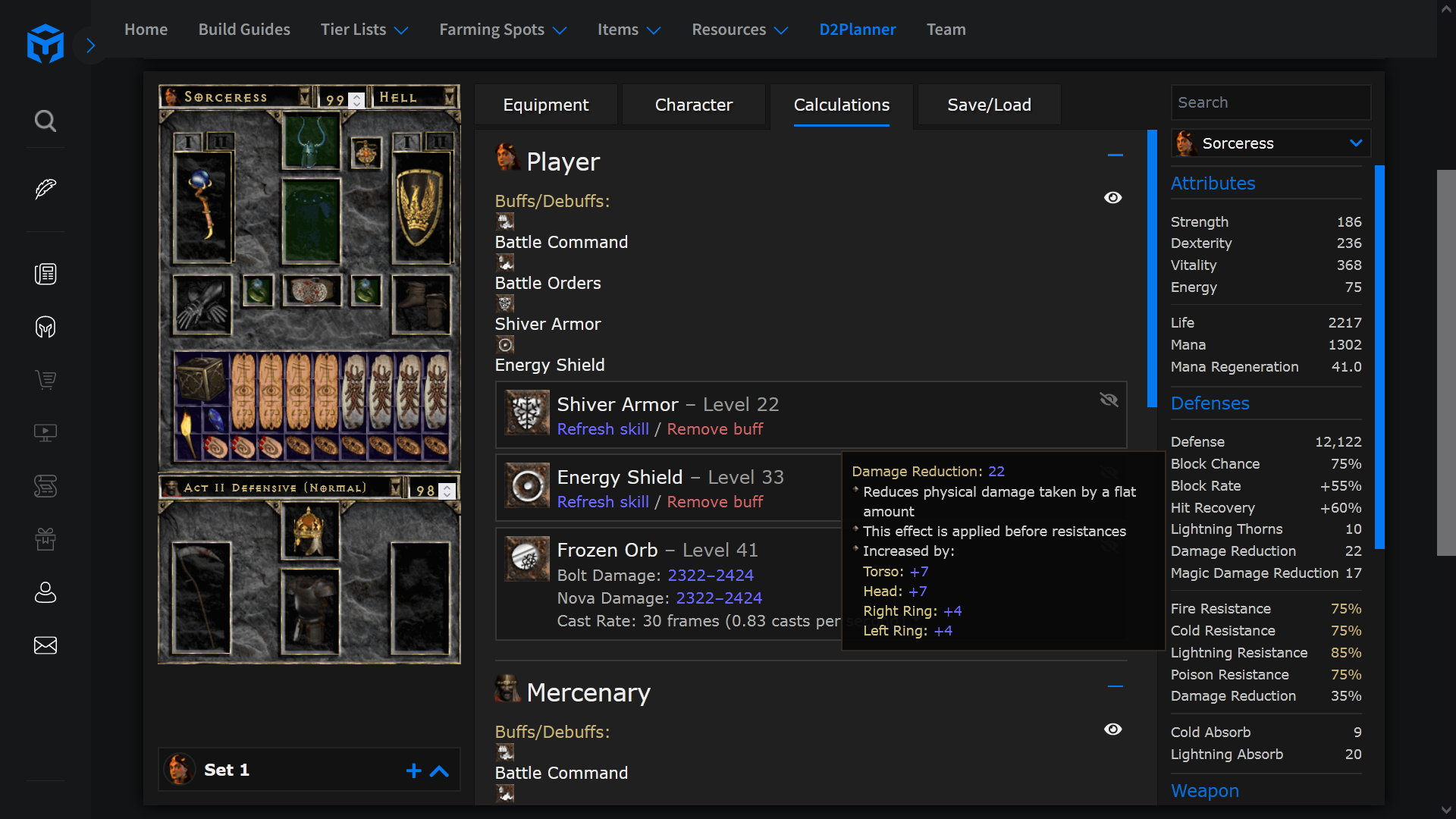Click Remove buff under Energy Shield
The height and width of the screenshot is (819, 1456).
click(715, 502)
